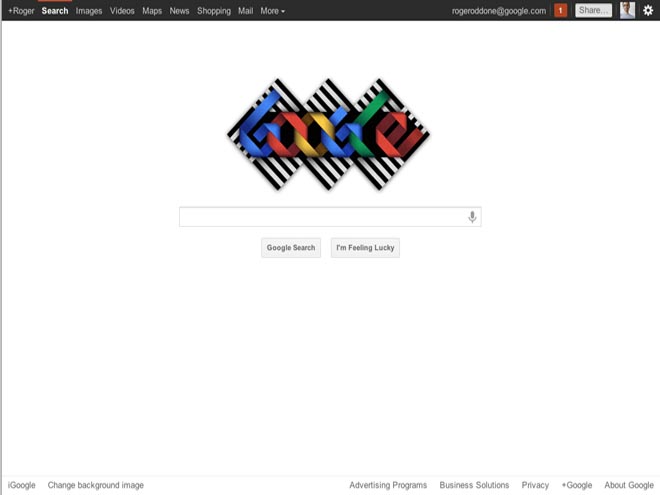This screenshot has height=495, width=660.
Task: Open the settings gear icon
Action: pyautogui.click(x=648, y=11)
